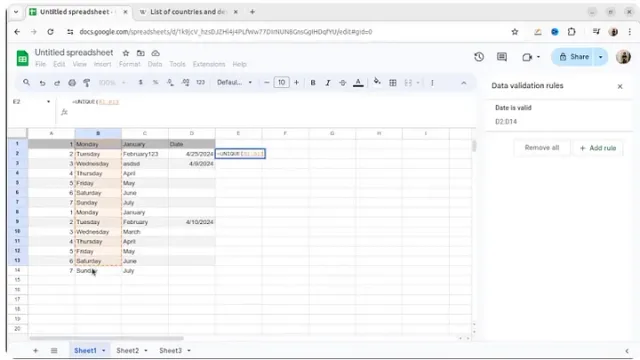This screenshot has height=360, width=640.
Task: Select the Date is valid rule
Action: click(558, 115)
